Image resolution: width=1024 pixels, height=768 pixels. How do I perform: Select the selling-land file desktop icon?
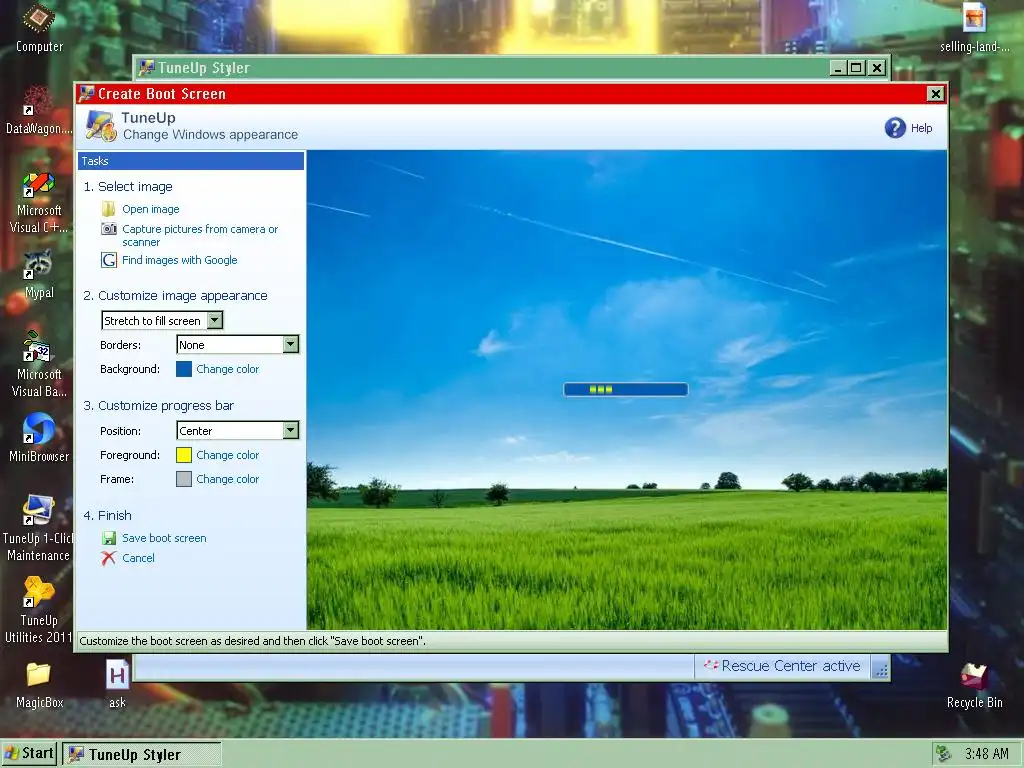(974, 27)
